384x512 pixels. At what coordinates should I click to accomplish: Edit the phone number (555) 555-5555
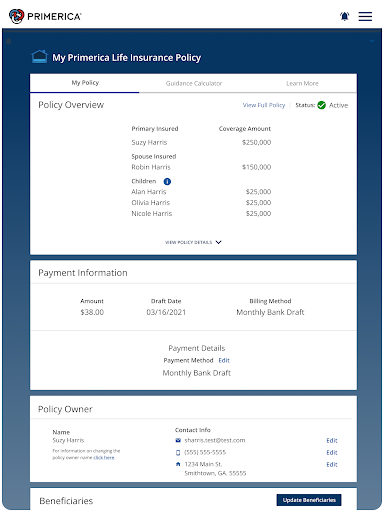tap(332, 452)
